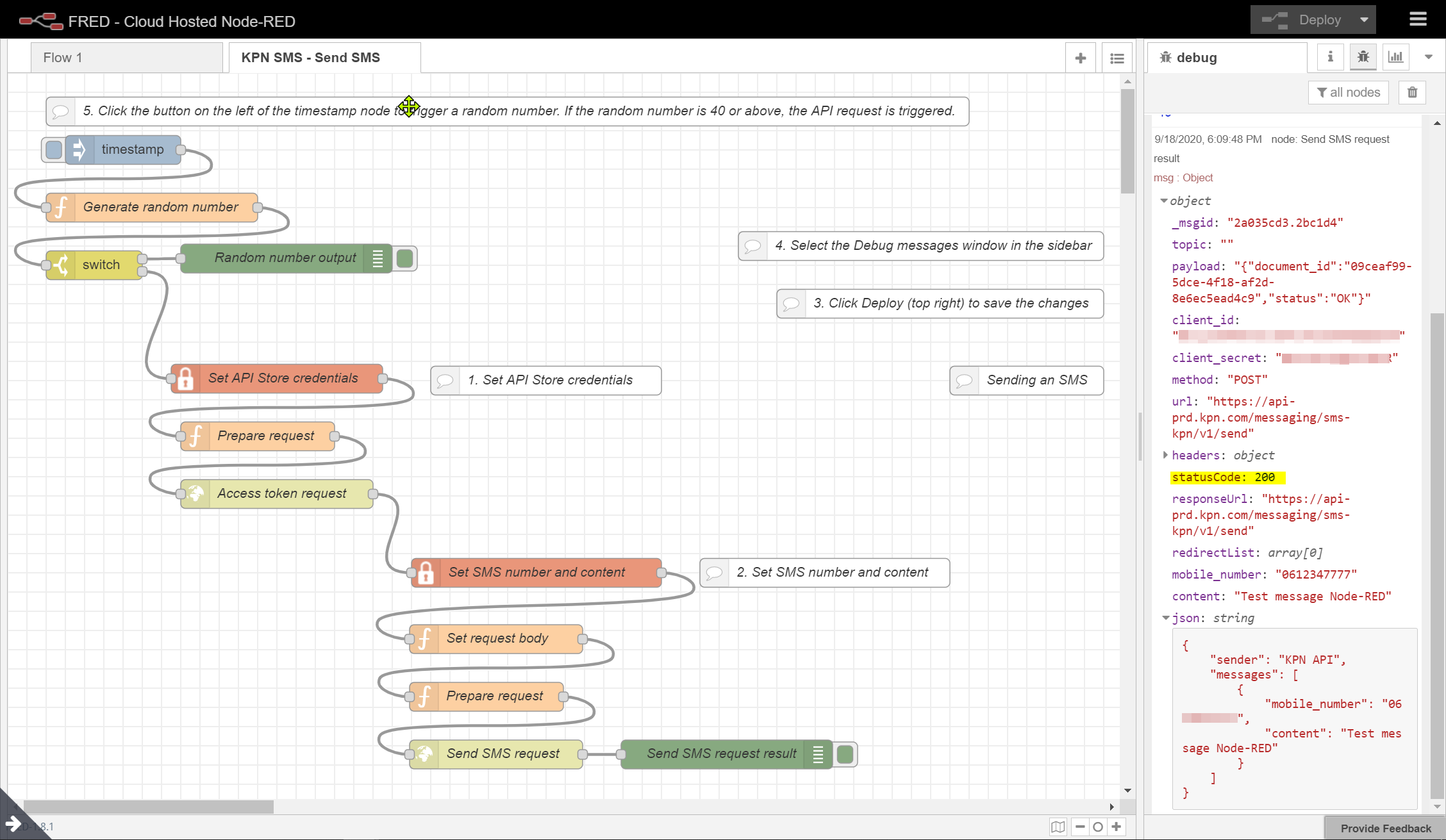Screen dimensions: 1446x840
Task: Select the Access token request http node
Action: pyautogui.click(x=277, y=493)
